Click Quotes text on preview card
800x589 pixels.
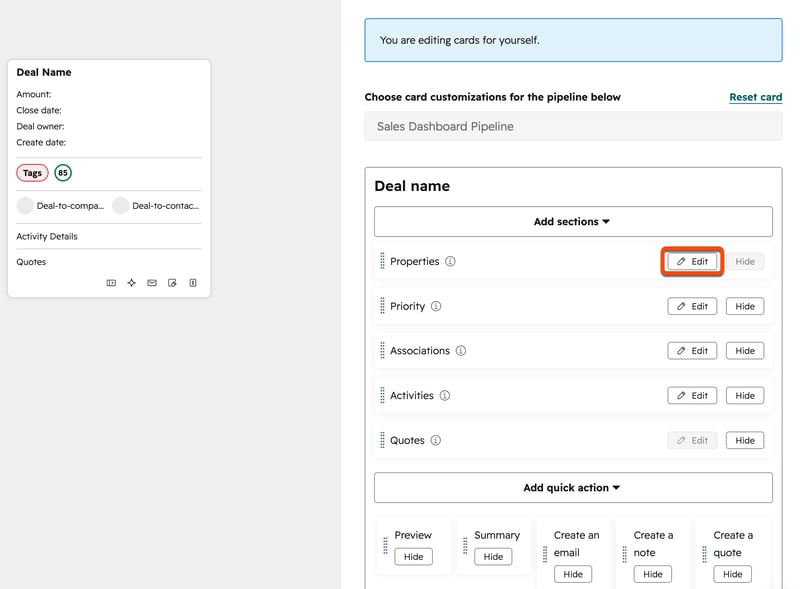[x=31, y=262]
